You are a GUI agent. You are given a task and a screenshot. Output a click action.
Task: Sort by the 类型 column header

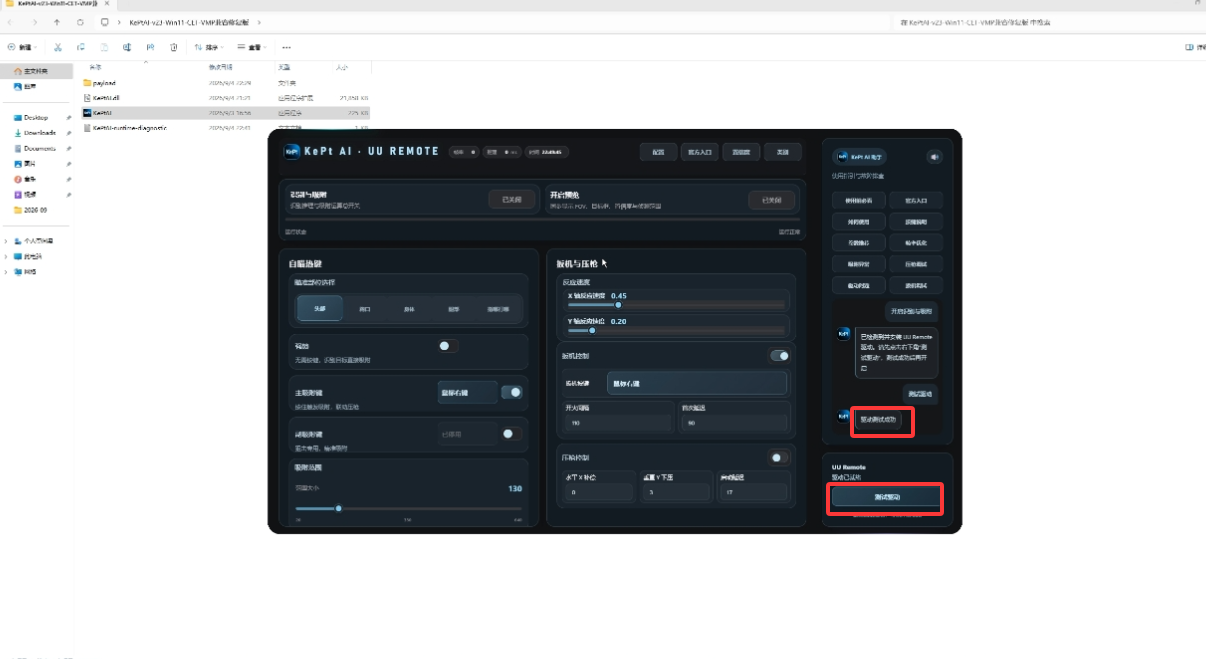pos(284,67)
